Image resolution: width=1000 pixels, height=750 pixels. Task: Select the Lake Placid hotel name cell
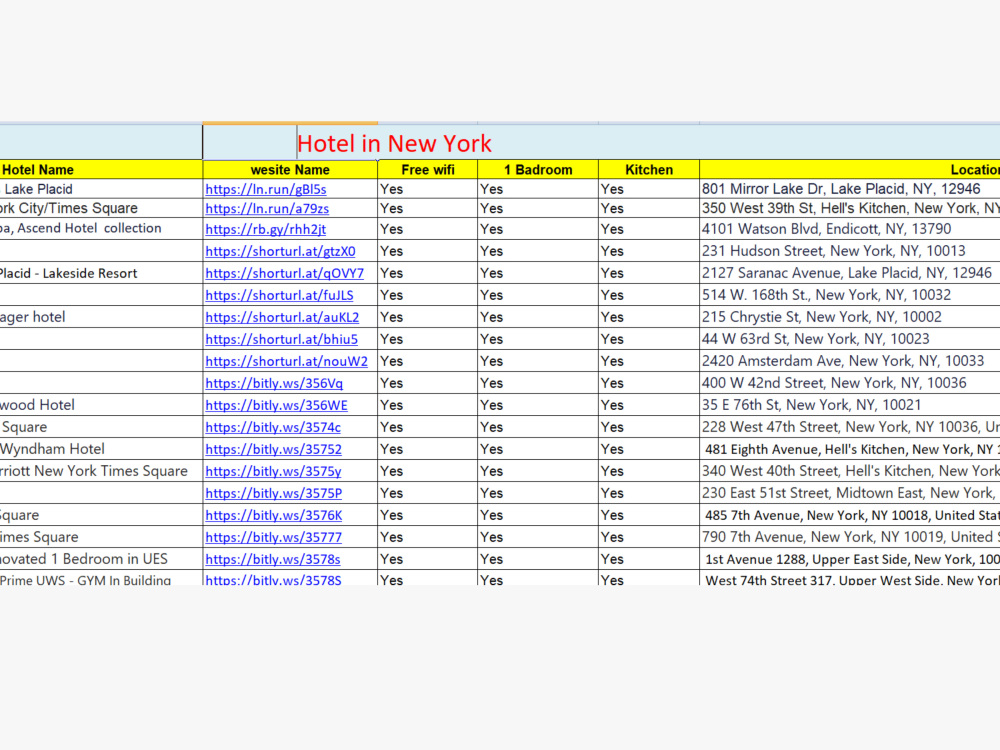101,189
